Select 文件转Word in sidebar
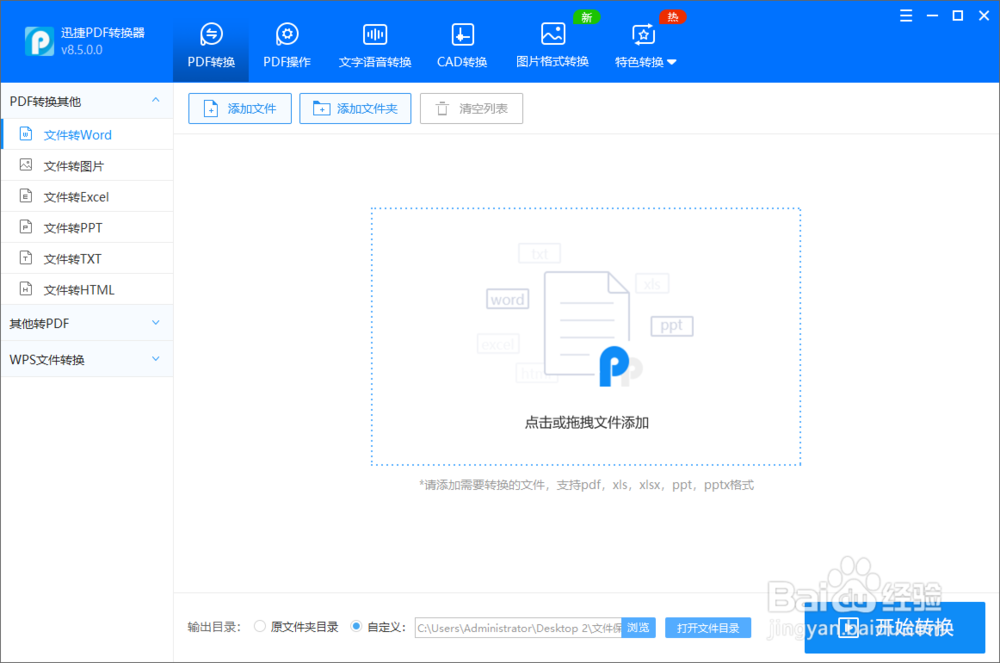Image resolution: width=1000 pixels, height=663 pixels. point(87,135)
